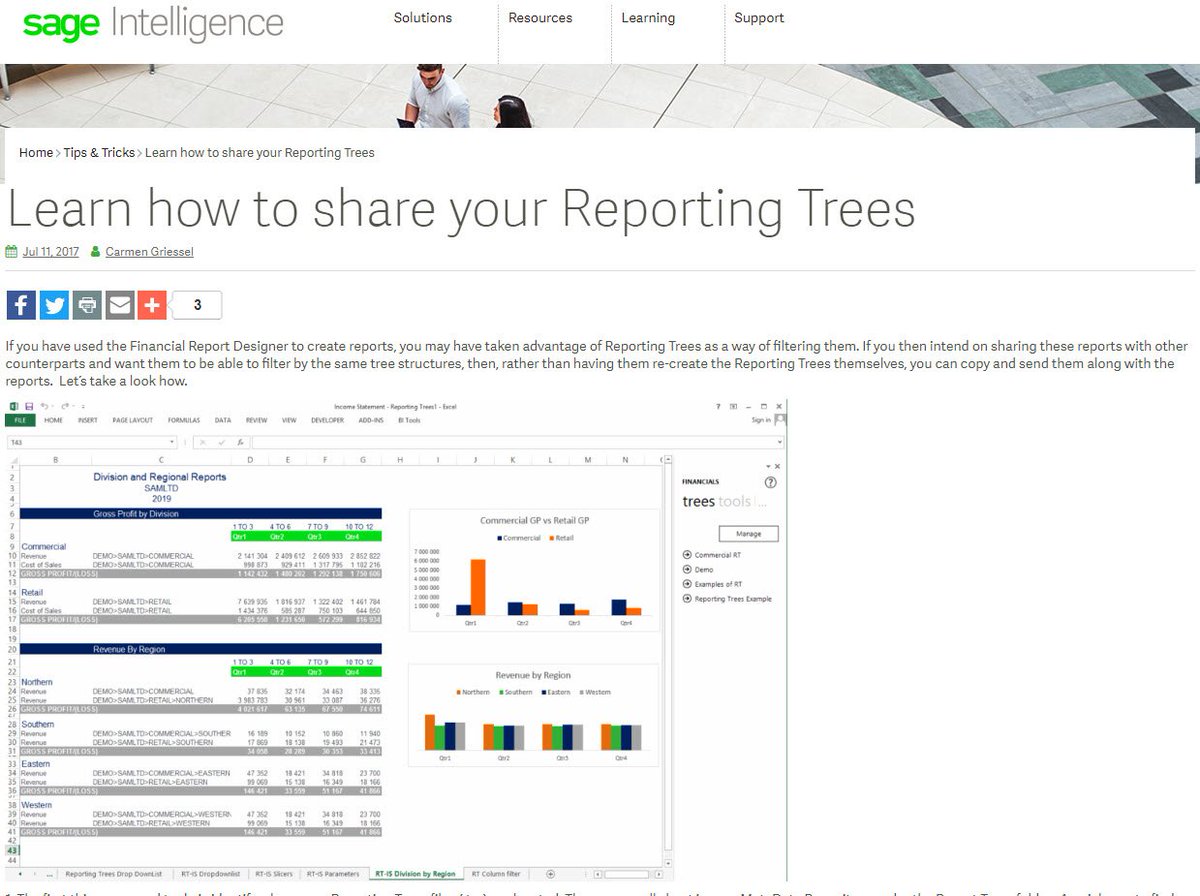This screenshot has height=896, width=1200.
Task: Open the RT-IS Division by Region sheet tab
Action: coord(415,874)
